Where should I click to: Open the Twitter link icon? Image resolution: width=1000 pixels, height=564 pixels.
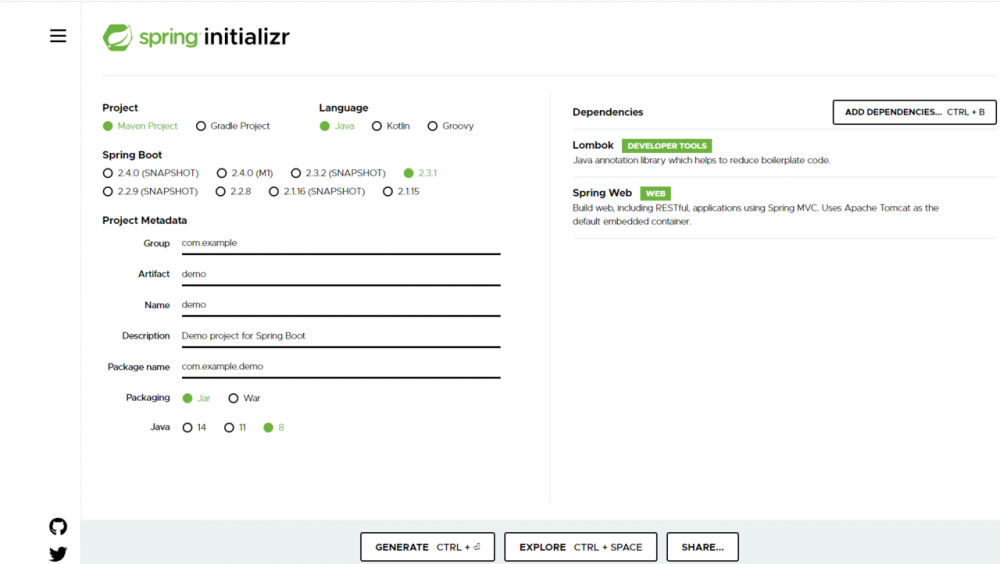click(x=58, y=553)
